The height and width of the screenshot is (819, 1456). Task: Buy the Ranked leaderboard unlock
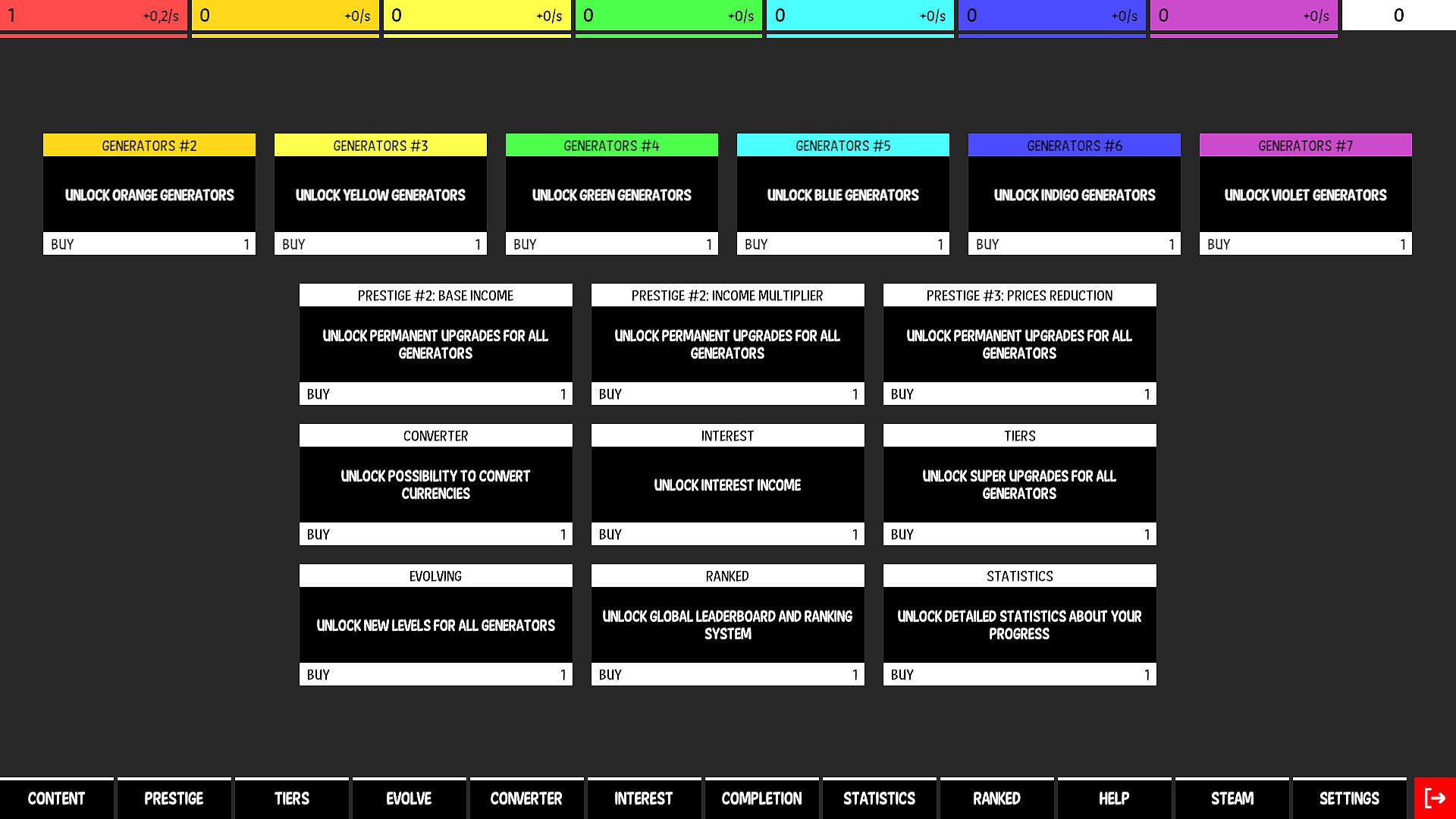(727, 674)
